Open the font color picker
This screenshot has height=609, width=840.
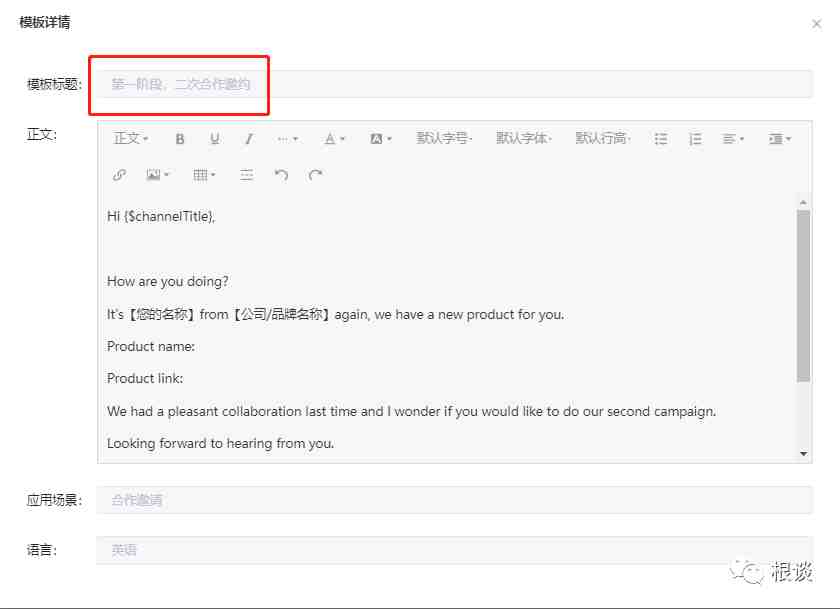335,139
